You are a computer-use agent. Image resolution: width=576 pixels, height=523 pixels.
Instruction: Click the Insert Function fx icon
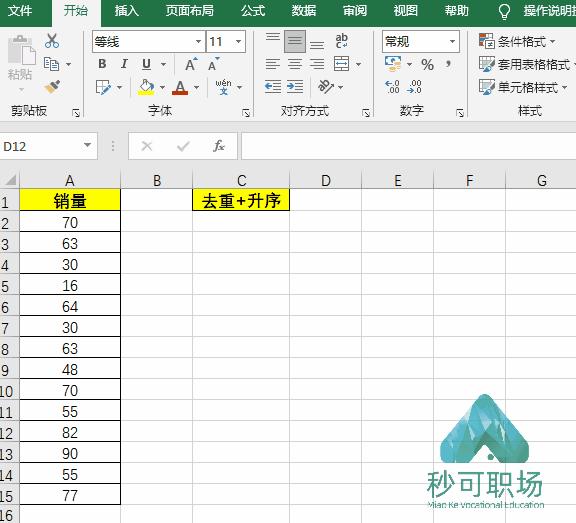(219, 146)
